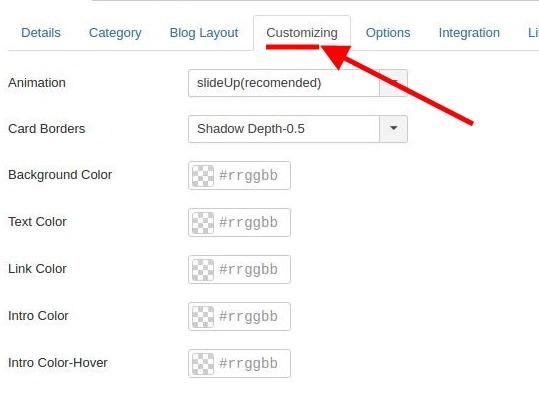Screen dimensions: 539x413
Task: Open the Blog Layout tab
Action: [204, 33]
